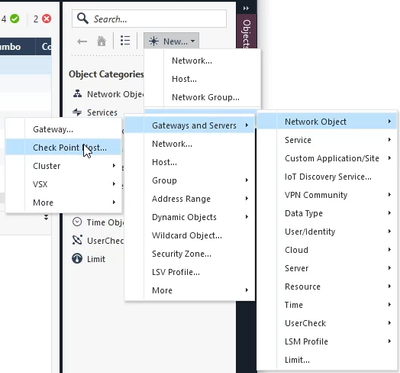Switch to the list view icon
The height and width of the screenshot is (373, 400).
[x=125, y=41]
